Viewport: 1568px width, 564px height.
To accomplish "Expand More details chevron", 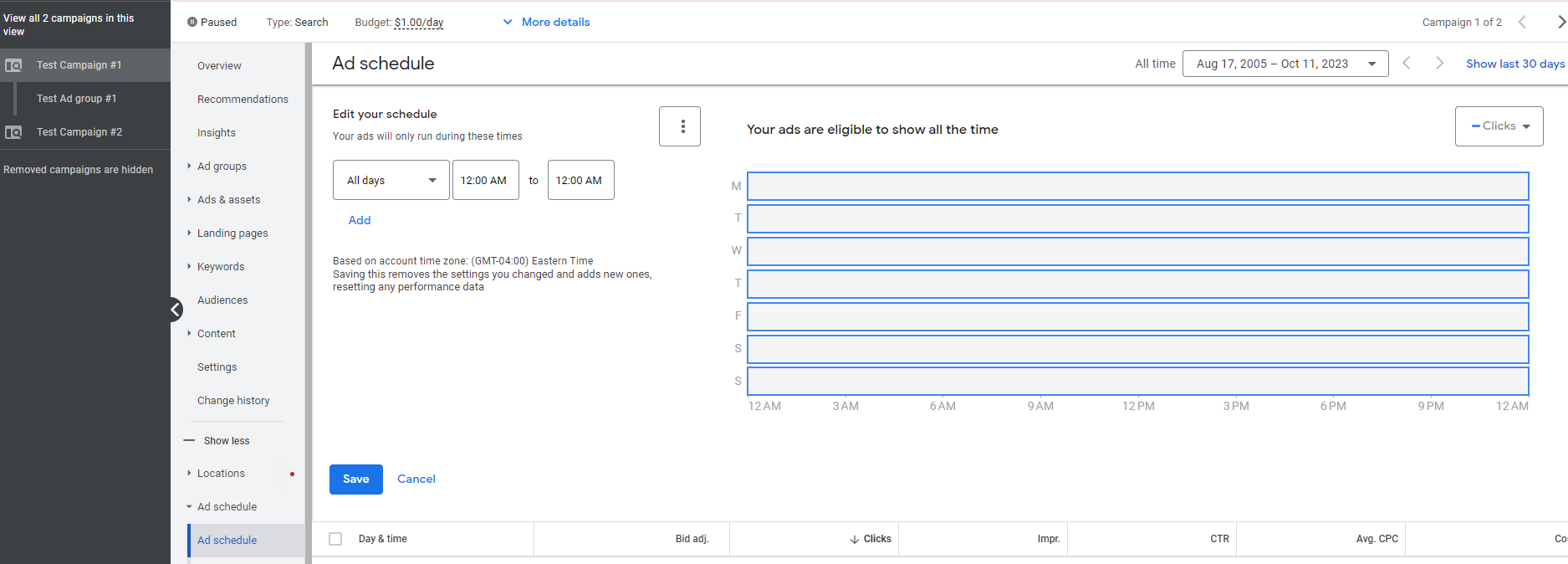I will click(x=508, y=23).
